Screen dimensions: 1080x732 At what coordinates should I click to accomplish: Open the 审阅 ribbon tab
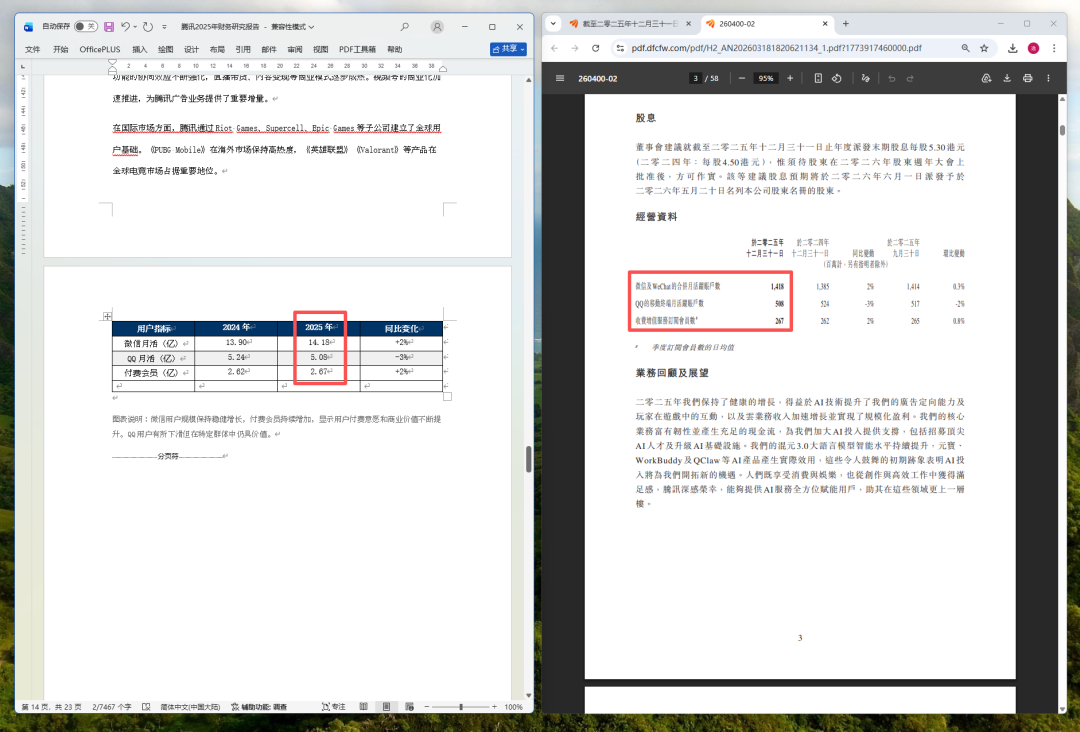click(x=295, y=50)
